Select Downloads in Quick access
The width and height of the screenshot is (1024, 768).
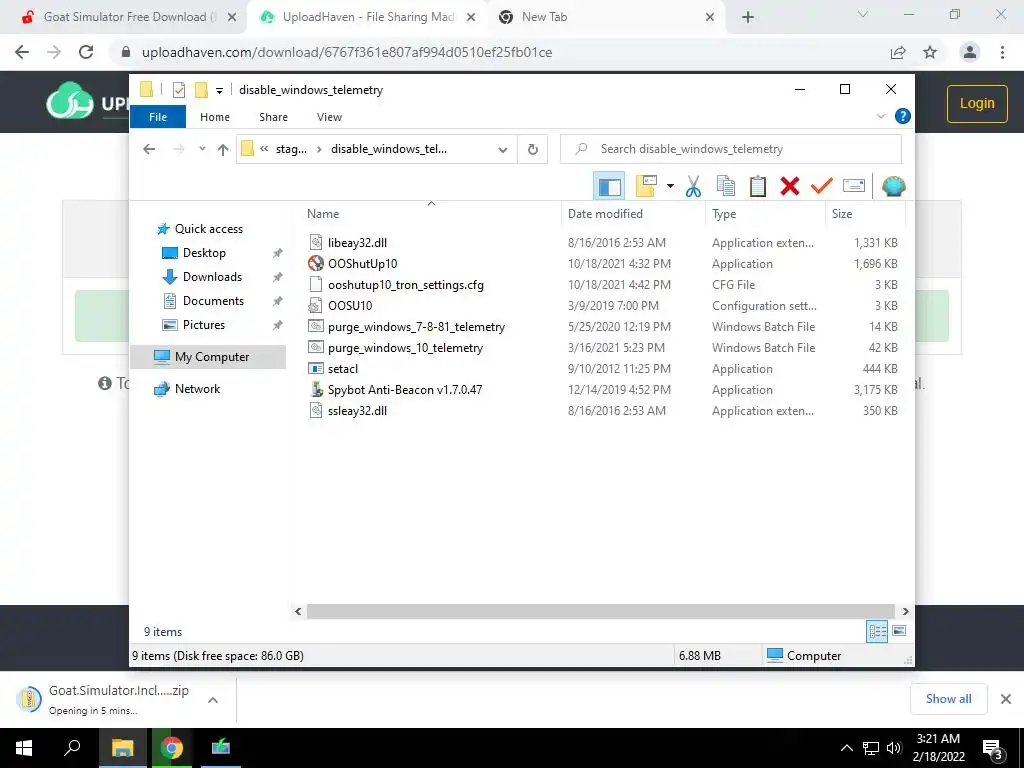tap(212, 277)
